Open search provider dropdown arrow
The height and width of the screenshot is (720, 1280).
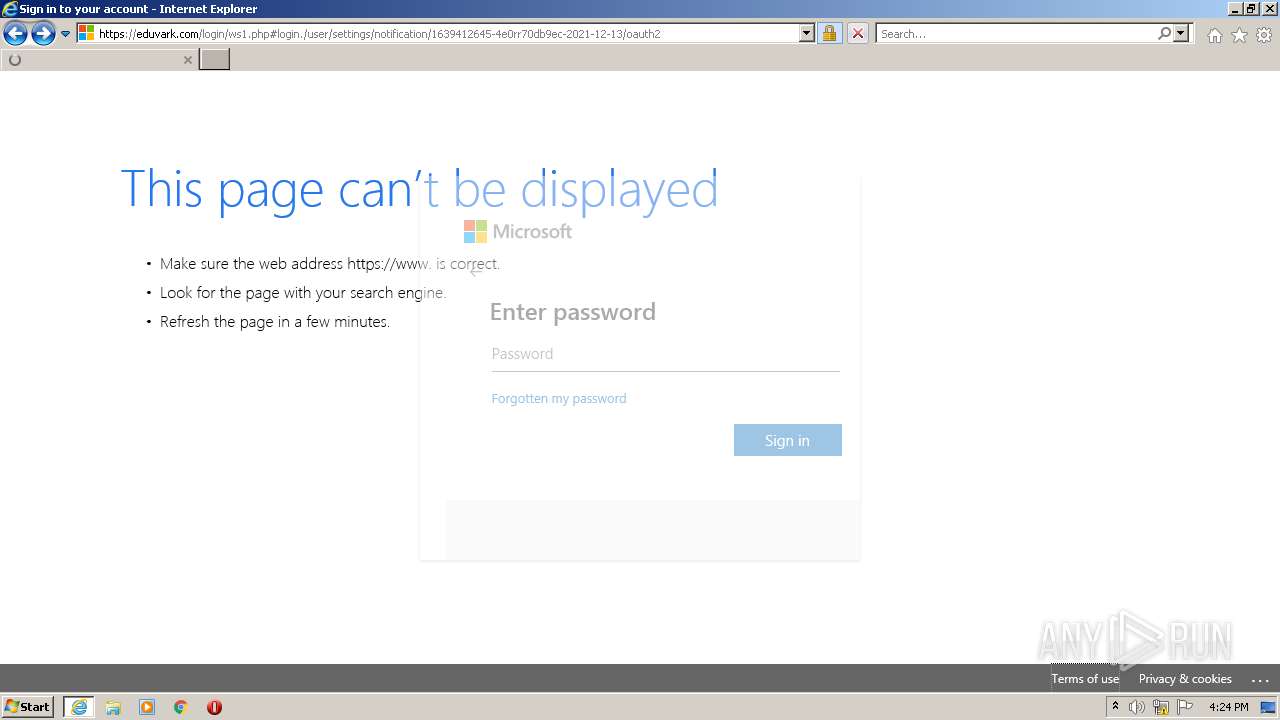[1181, 34]
